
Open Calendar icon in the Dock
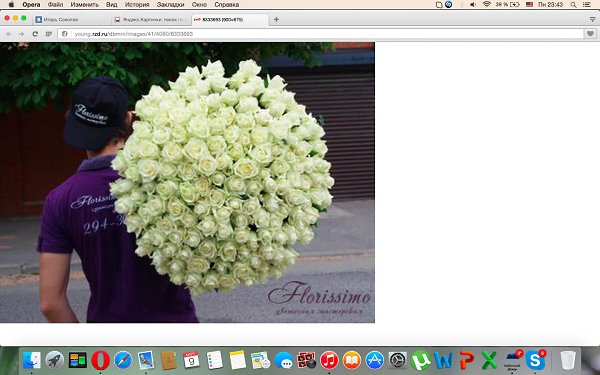[191, 360]
